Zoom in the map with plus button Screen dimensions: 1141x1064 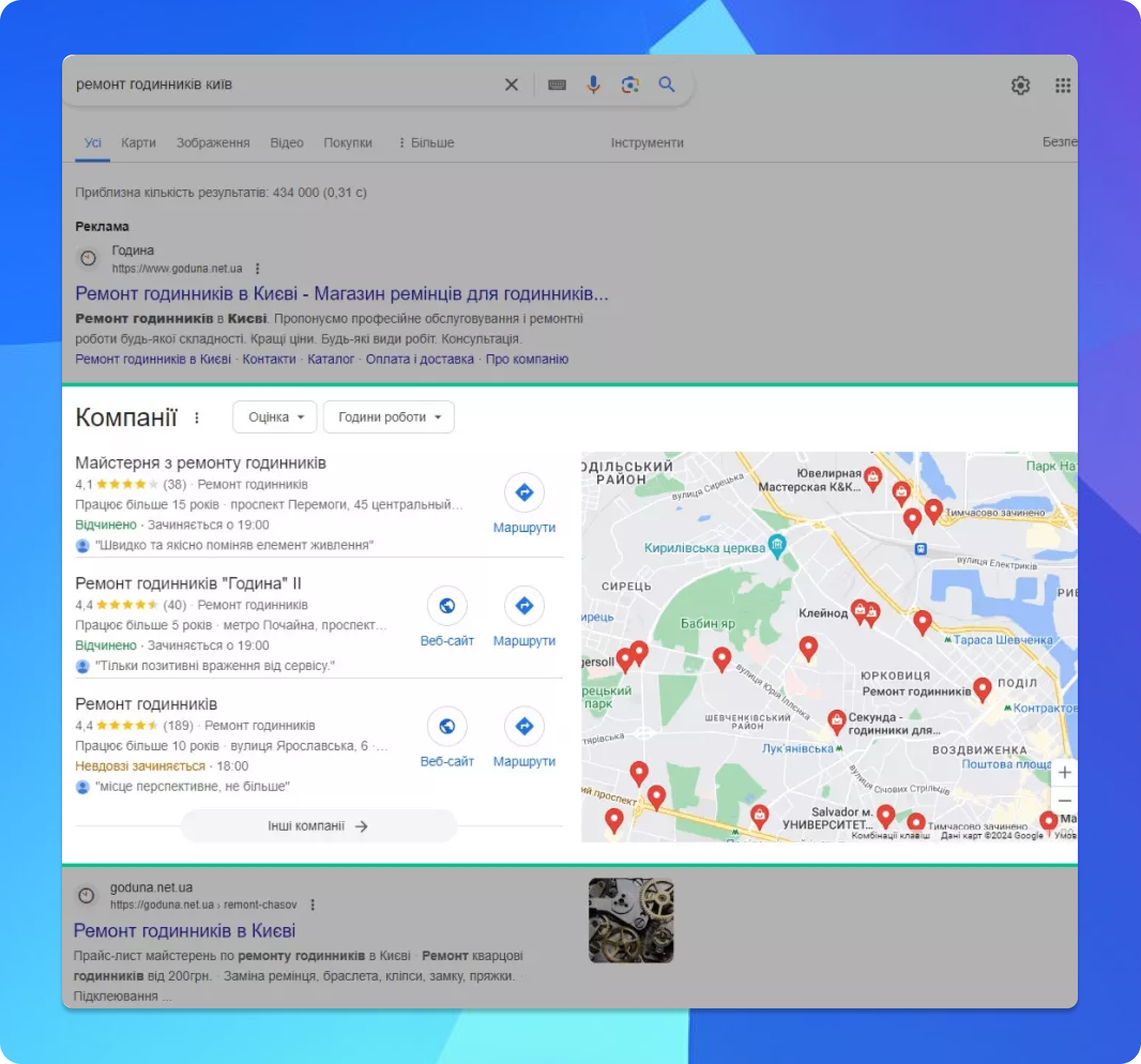tap(1063, 772)
